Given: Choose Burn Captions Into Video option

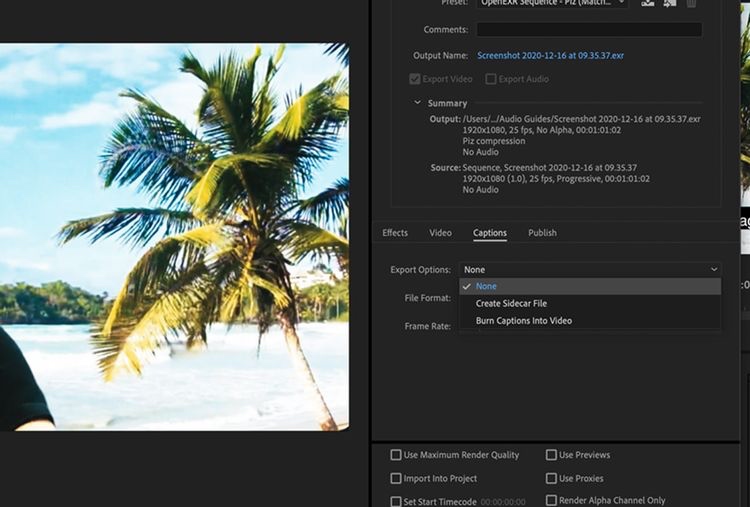Looking at the screenshot, I should click(590, 320).
